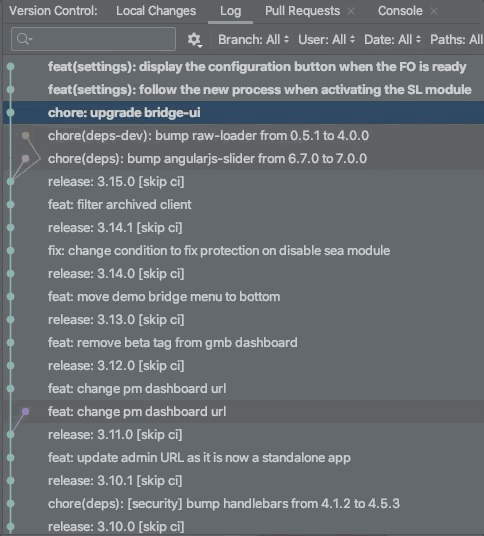
Task: Select commit 'chore: upgrade bridge-ui'
Action: 243,112
